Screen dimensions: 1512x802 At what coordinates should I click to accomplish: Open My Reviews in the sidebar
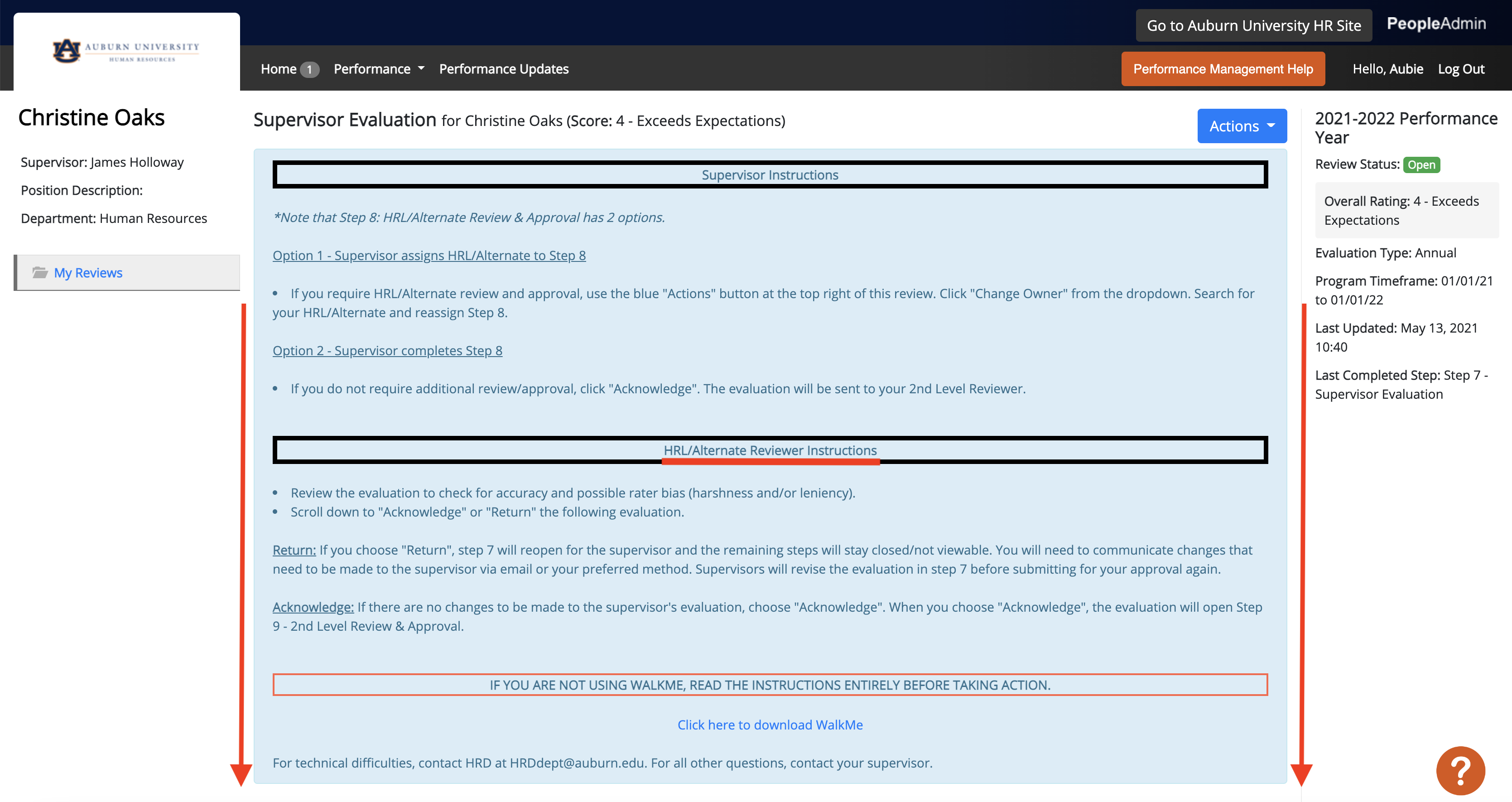point(88,272)
